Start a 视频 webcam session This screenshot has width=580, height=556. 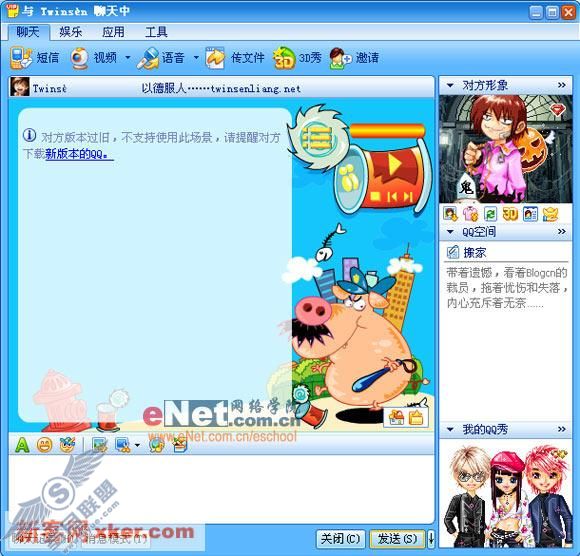point(94,58)
